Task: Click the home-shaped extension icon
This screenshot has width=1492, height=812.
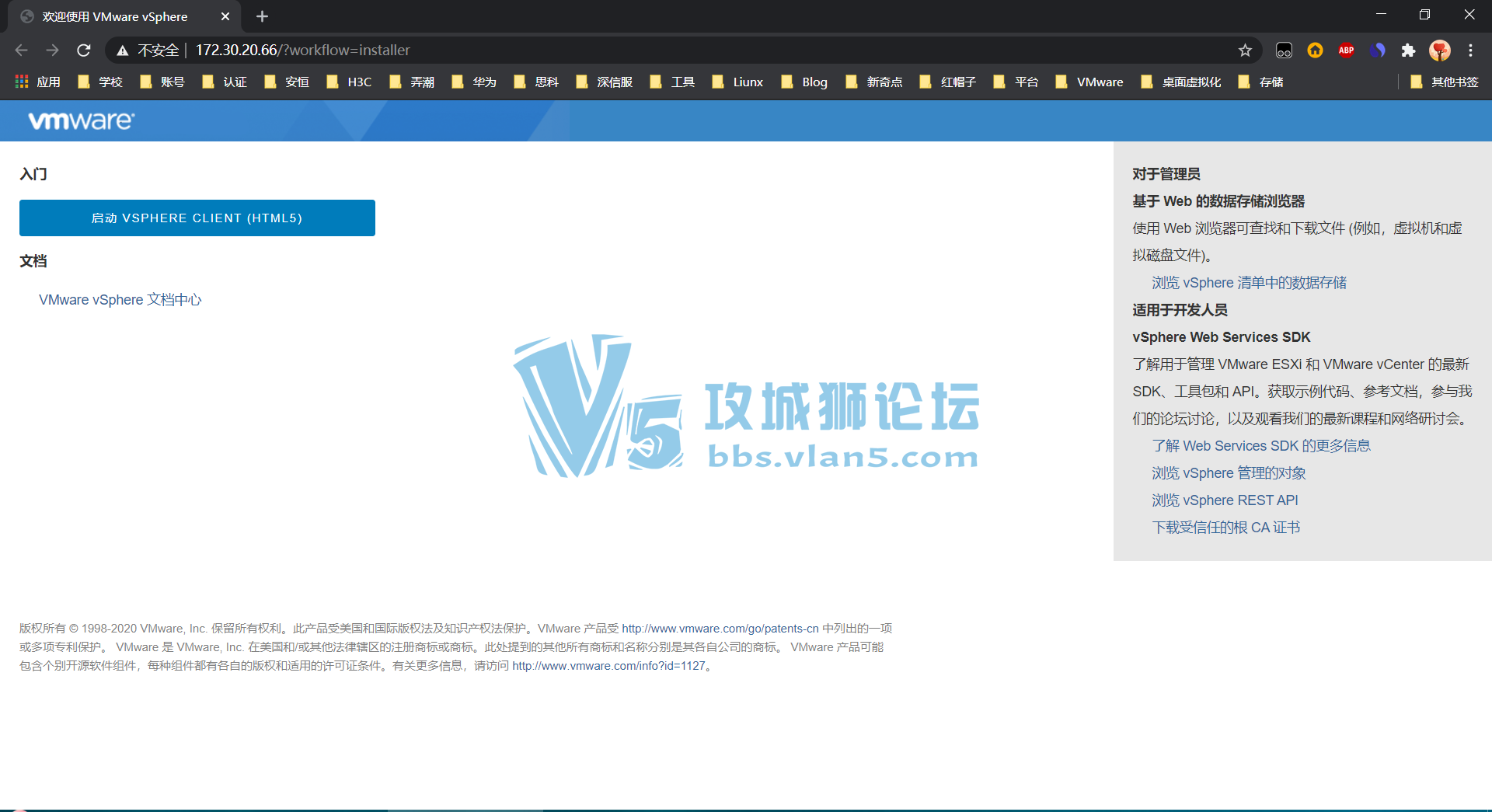Action: point(1315,50)
